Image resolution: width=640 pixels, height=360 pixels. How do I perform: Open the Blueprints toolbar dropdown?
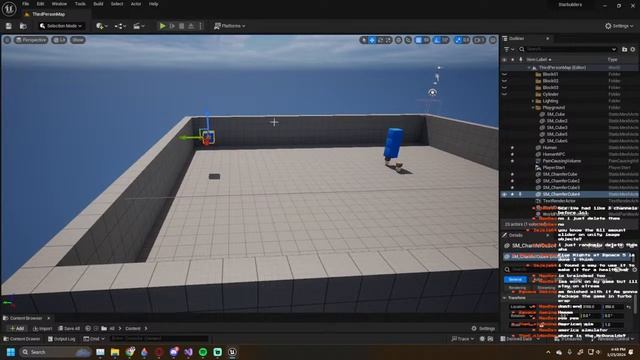pos(120,26)
